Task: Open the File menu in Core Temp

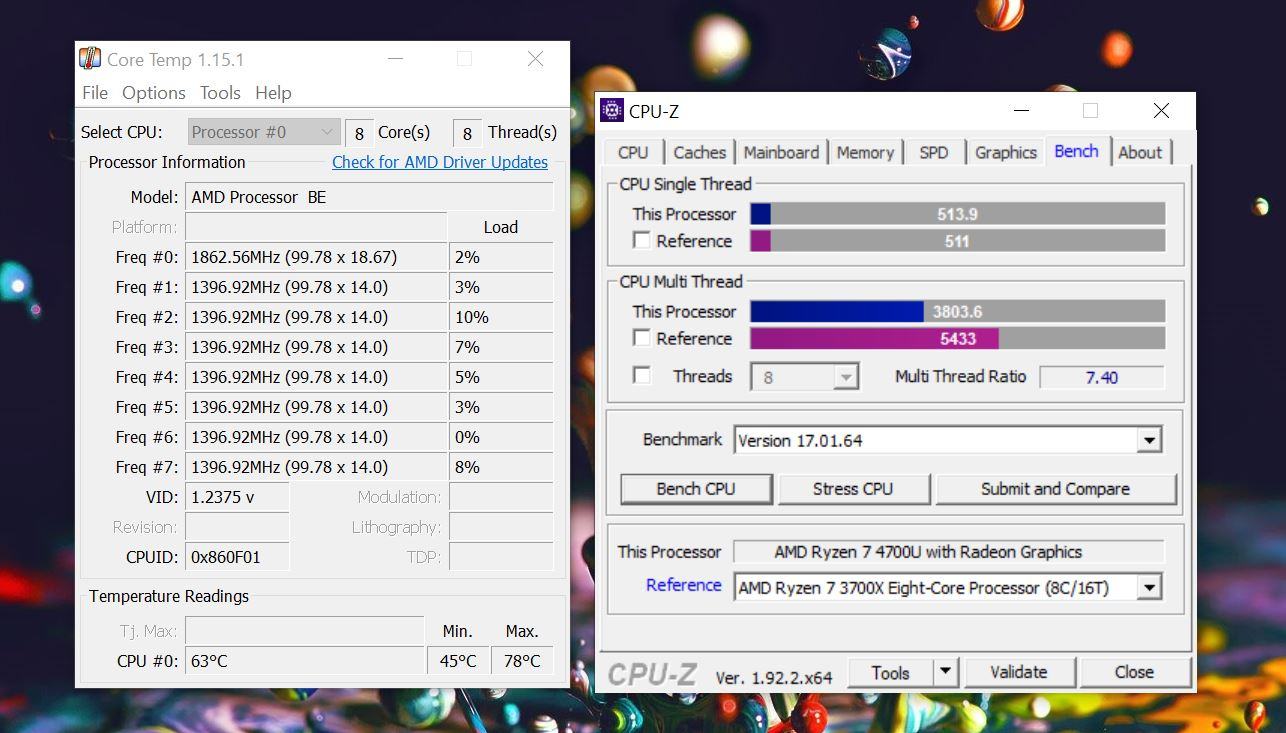Action: coord(95,92)
